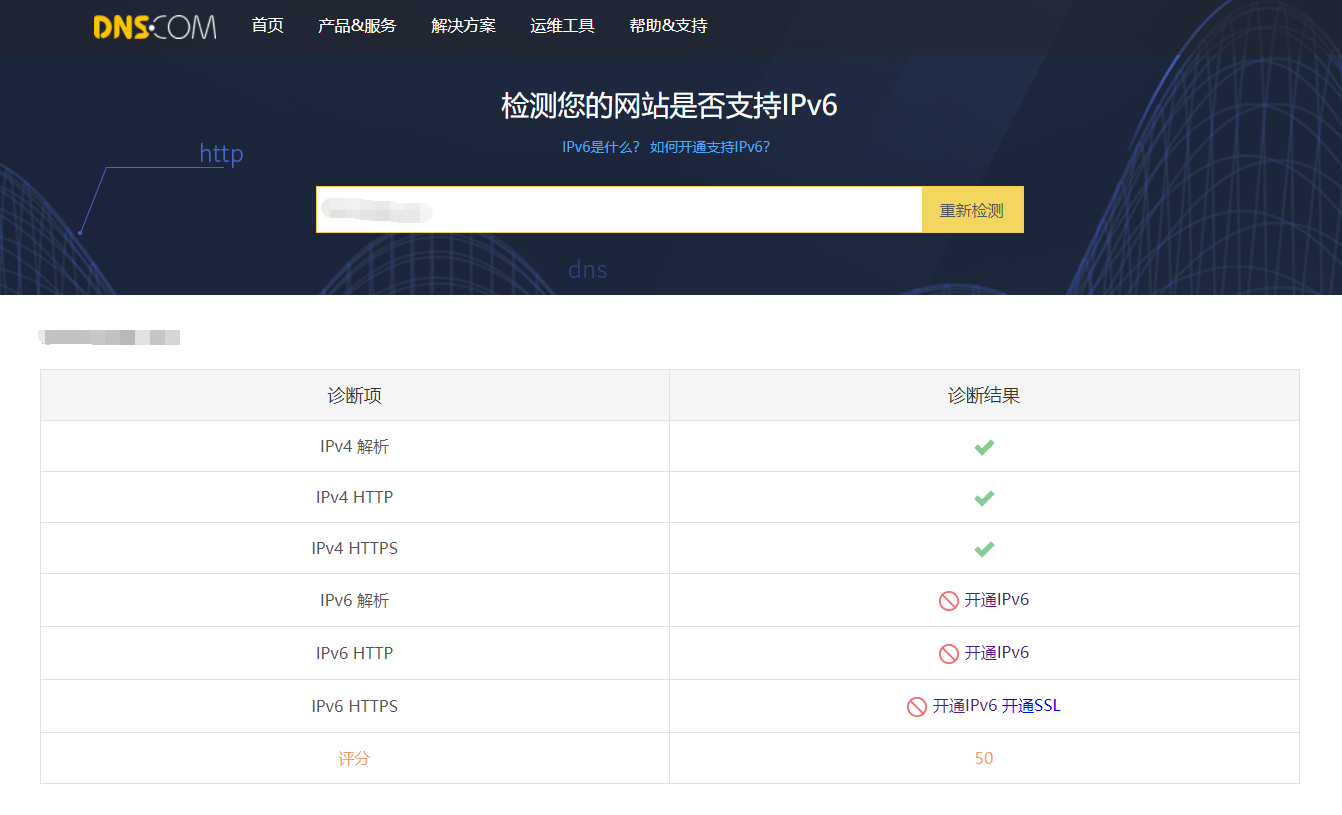Click the DNS.COM logo
This screenshot has width=1342, height=815.
point(154,27)
